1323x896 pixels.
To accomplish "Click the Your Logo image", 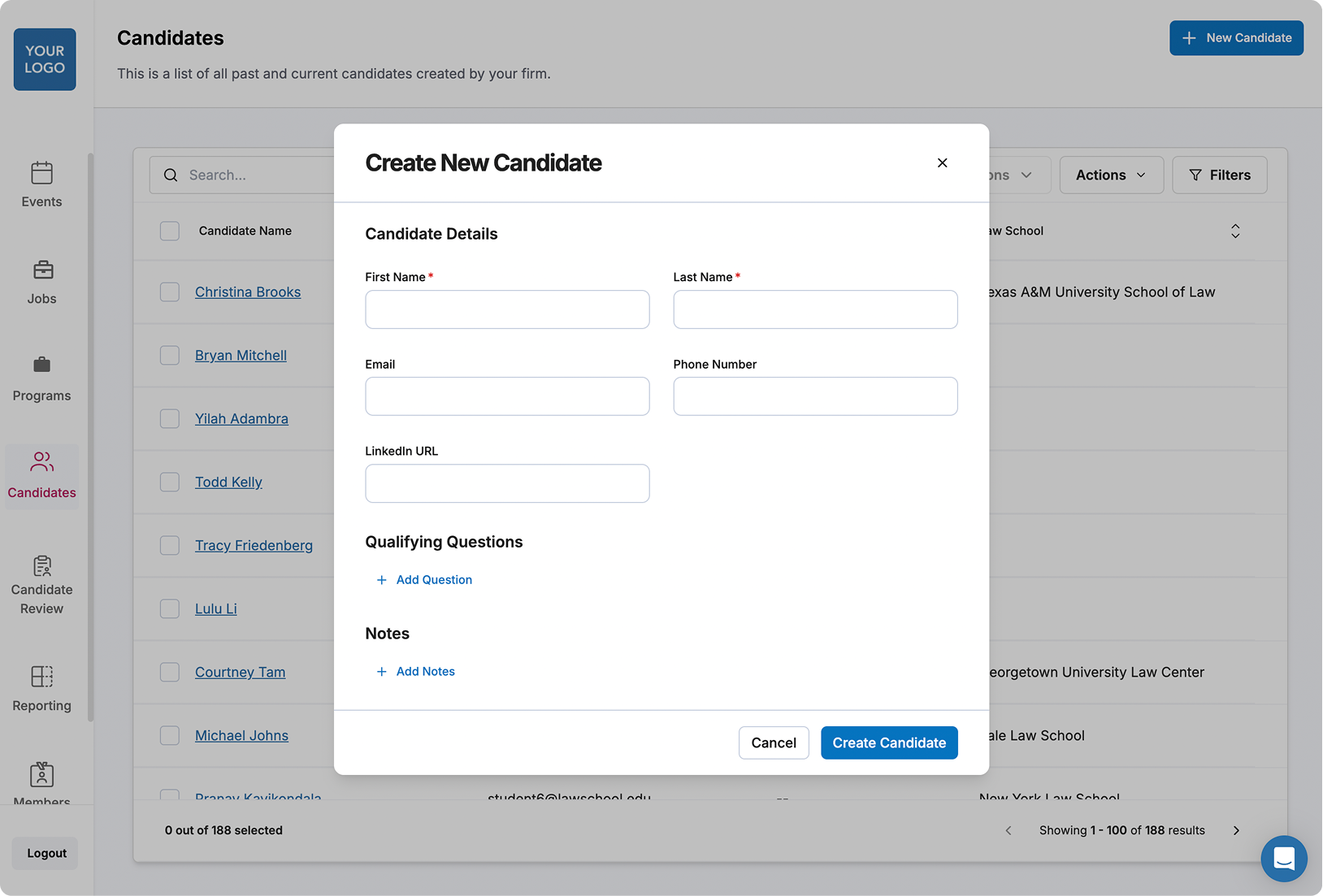I will point(44,59).
